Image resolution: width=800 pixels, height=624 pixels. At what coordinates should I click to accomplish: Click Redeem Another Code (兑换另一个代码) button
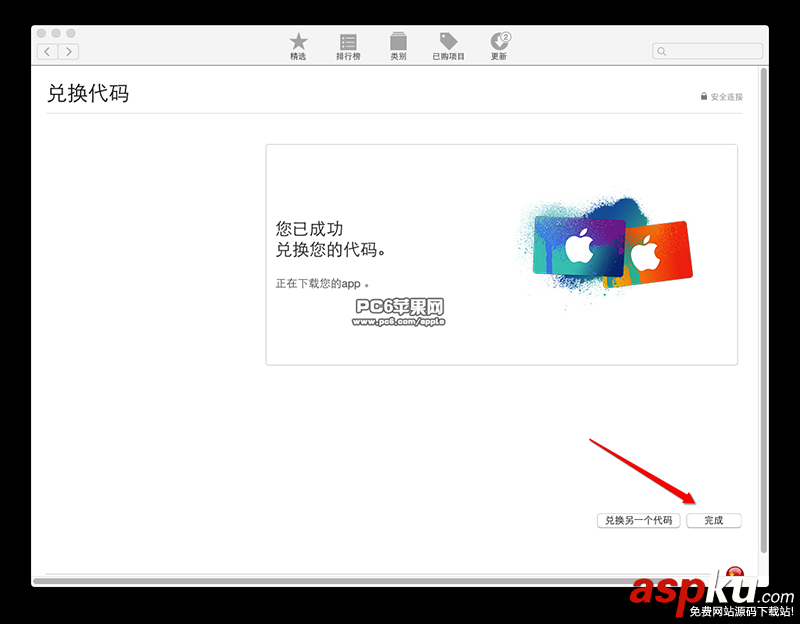(x=638, y=520)
